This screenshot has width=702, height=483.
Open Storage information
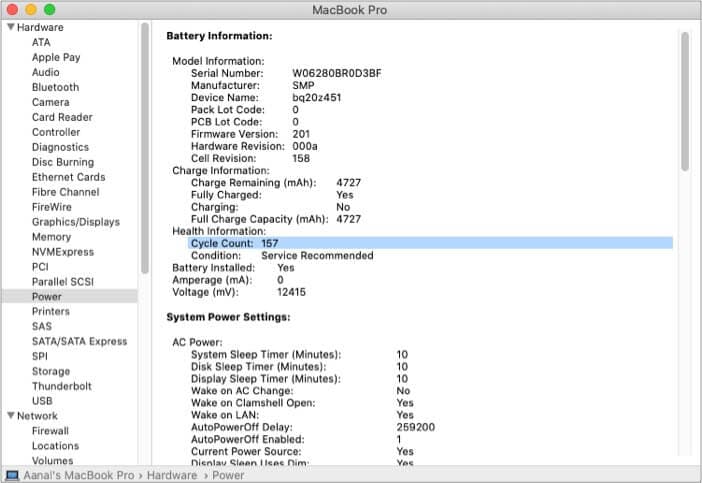click(x=51, y=372)
